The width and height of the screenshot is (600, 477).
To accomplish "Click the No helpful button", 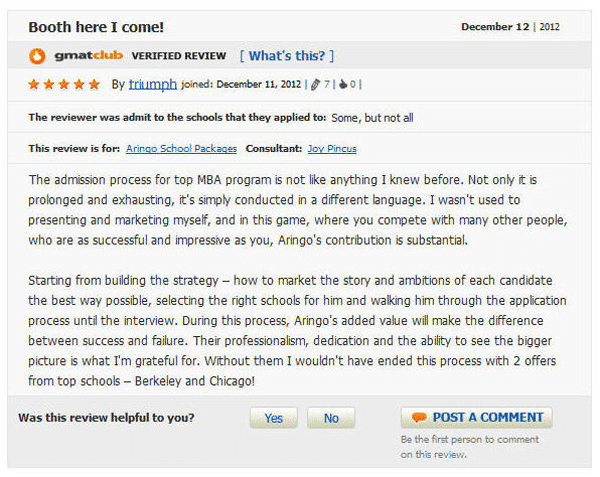I will coord(331,418).
